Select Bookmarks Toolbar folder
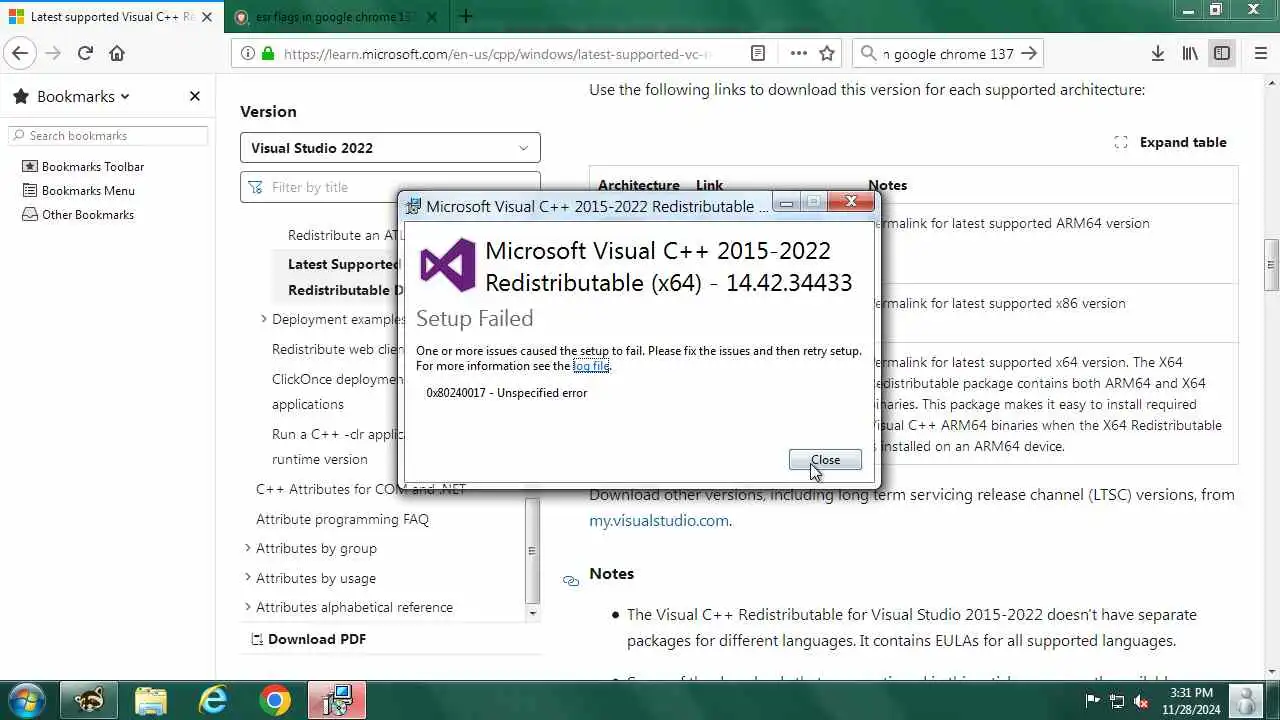This screenshot has width=1280, height=720. (83, 167)
